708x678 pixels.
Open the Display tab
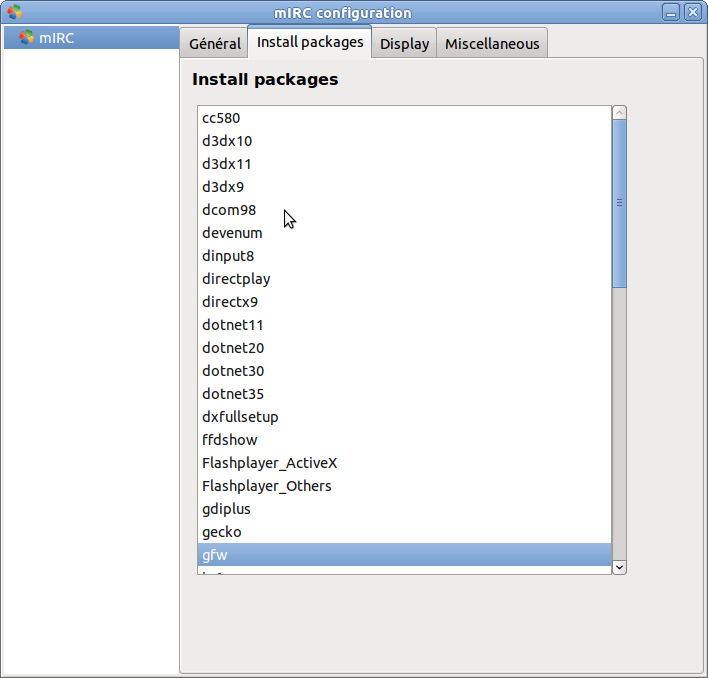(404, 44)
